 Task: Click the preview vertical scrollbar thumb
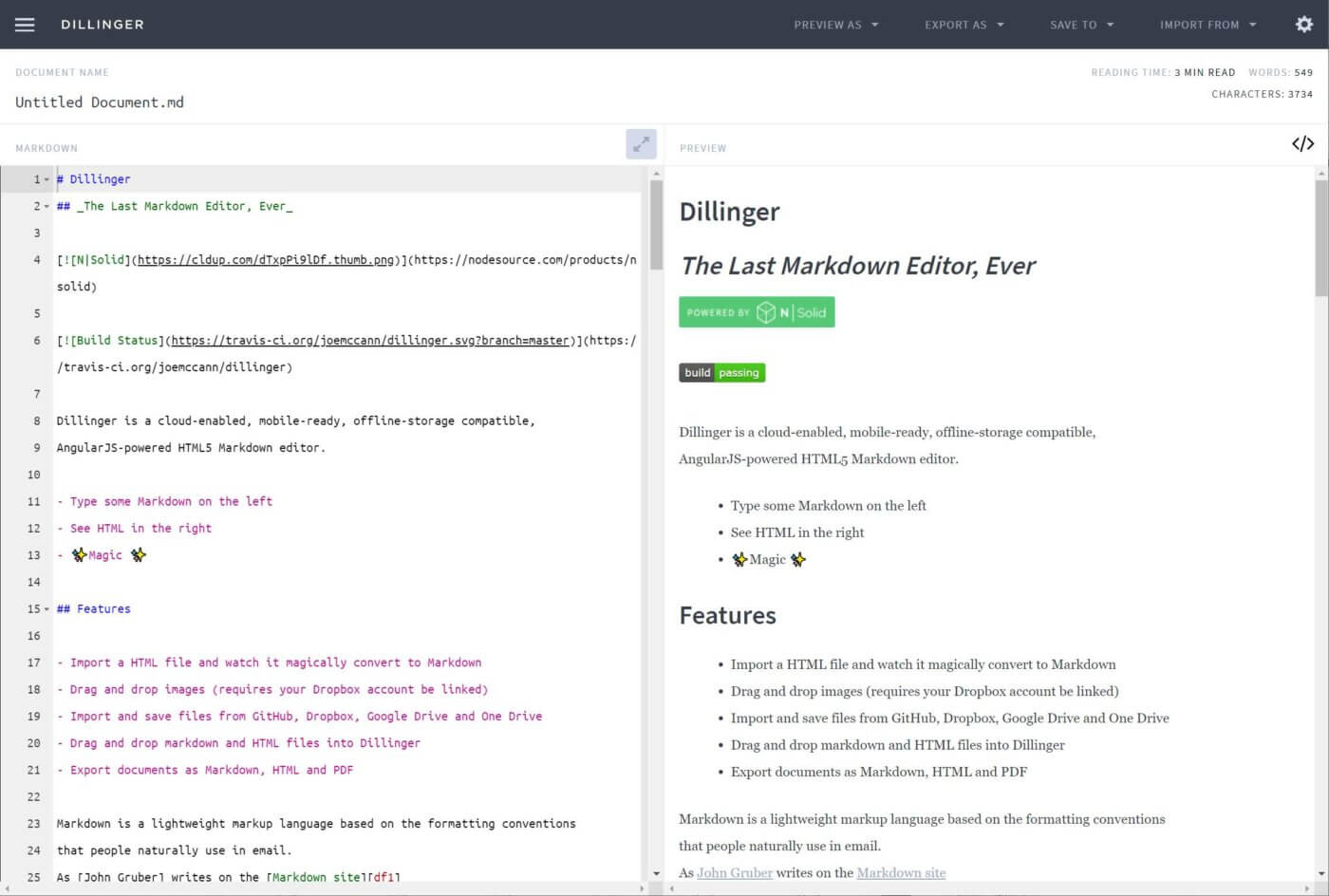1321,237
